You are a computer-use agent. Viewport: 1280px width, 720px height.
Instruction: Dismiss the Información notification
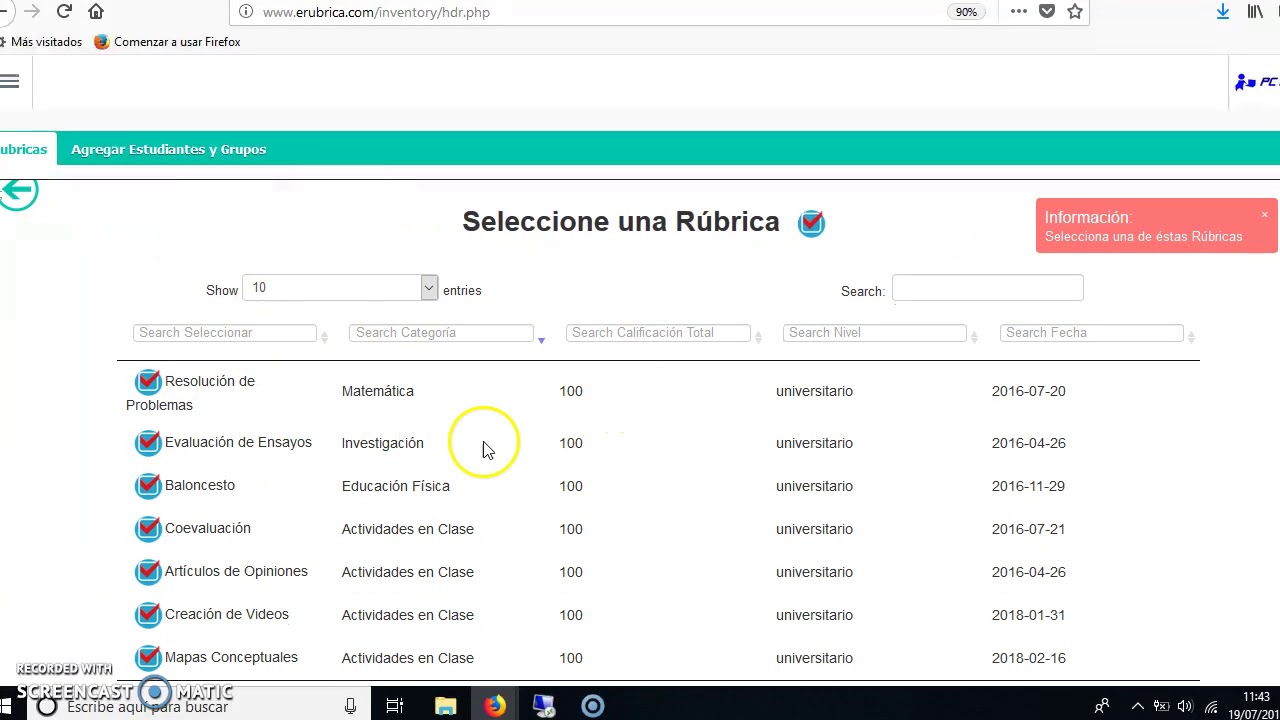coord(1264,215)
